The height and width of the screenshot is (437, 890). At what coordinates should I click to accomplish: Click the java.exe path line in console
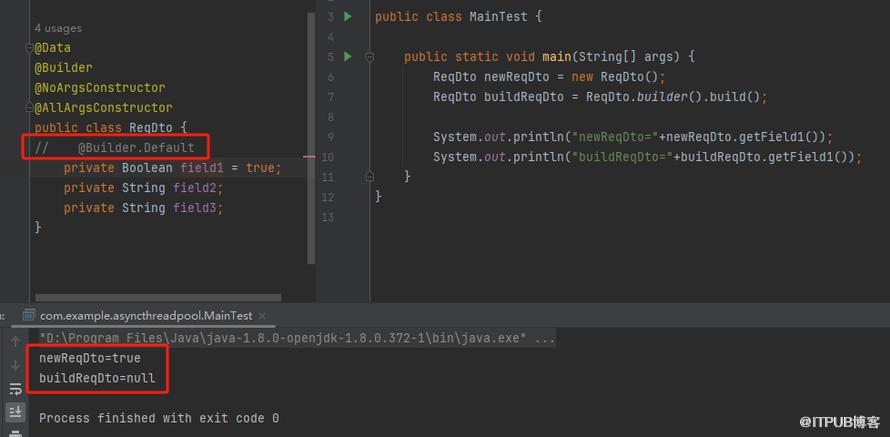point(282,339)
